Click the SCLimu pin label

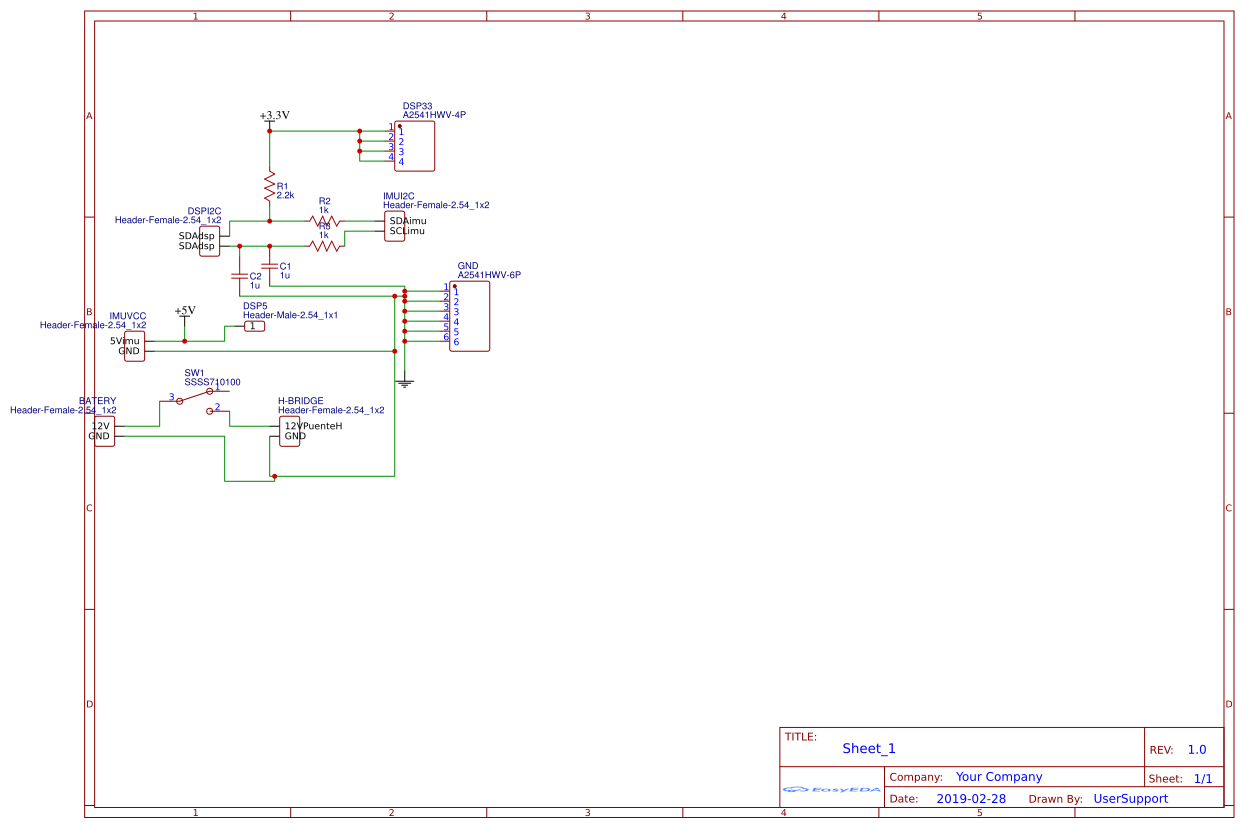[407, 231]
